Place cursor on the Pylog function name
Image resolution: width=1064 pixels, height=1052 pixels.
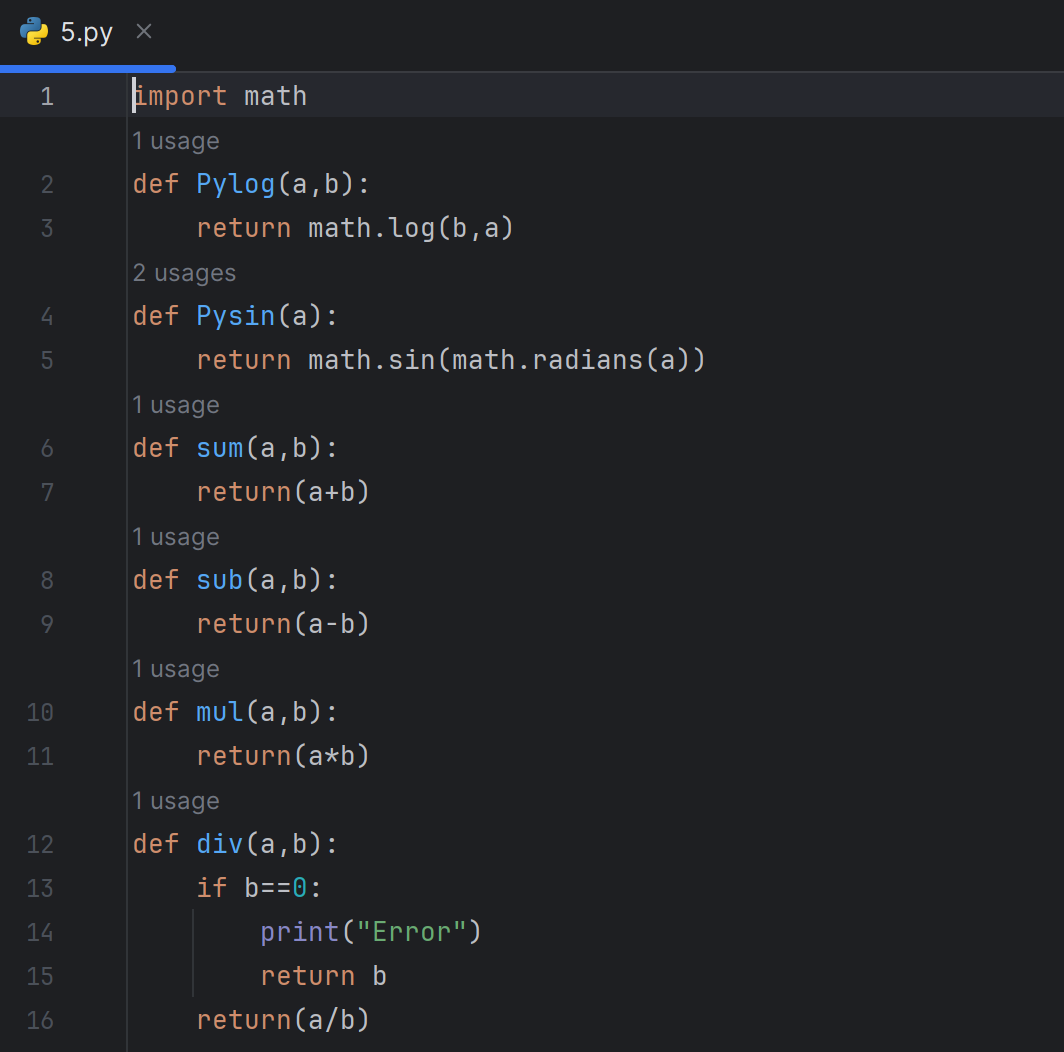click(x=236, y=184)
